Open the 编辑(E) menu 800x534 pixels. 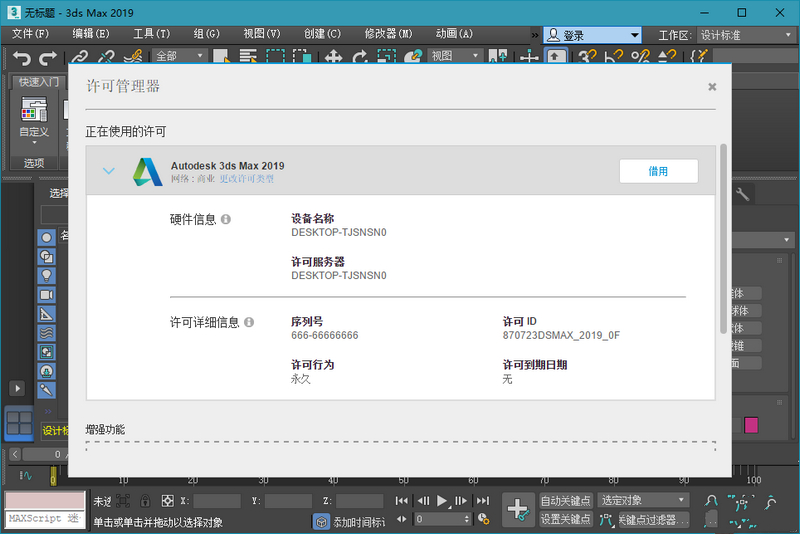90,34
